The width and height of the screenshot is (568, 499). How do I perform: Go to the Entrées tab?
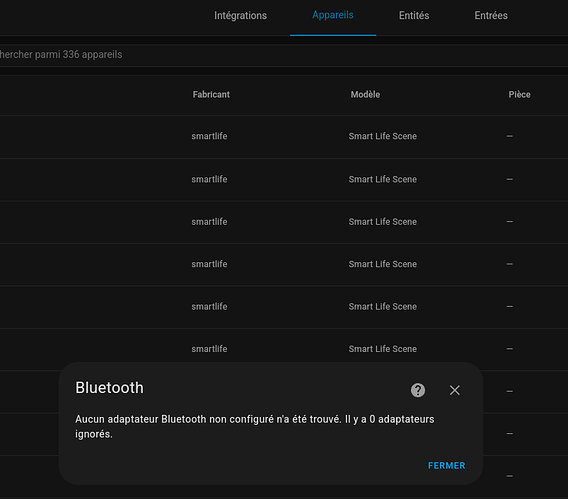(x=491, y=16)
